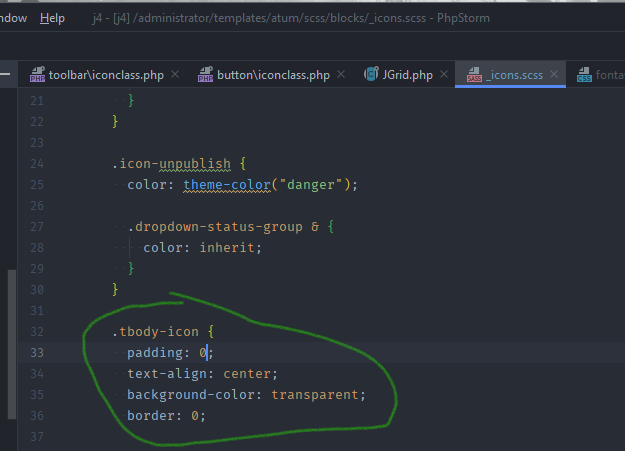Click line number 32 in gutter
The width and height of the screenshot is (625, 451).
[x=37, y=332]
